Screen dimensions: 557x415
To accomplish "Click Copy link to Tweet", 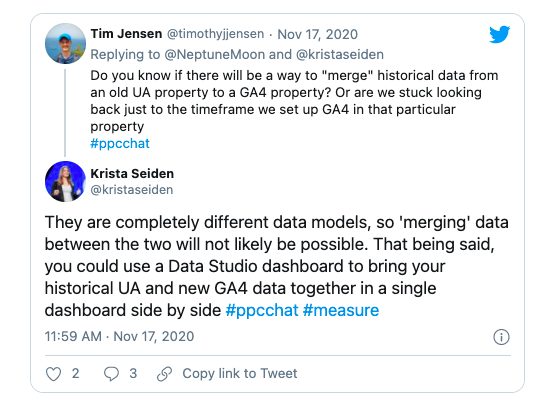I will tap(240, 373).
